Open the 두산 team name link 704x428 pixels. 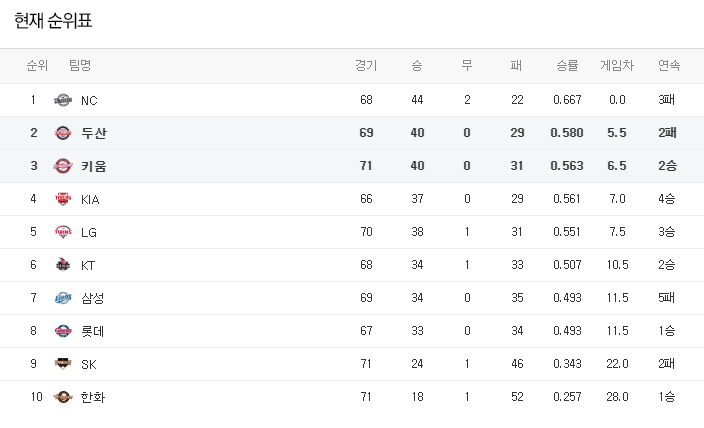(x=94, y=133)
